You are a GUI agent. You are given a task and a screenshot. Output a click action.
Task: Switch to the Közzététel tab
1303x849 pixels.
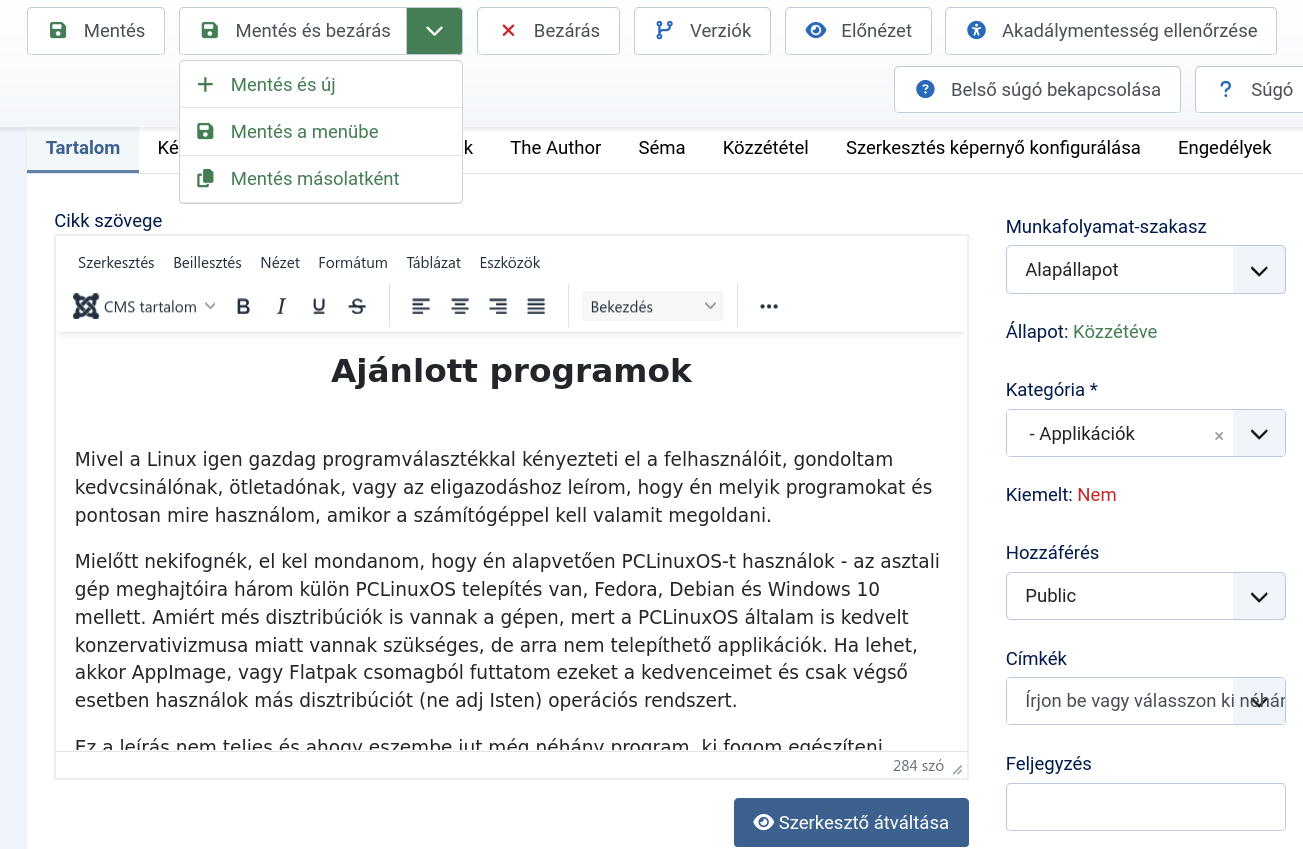766,148
